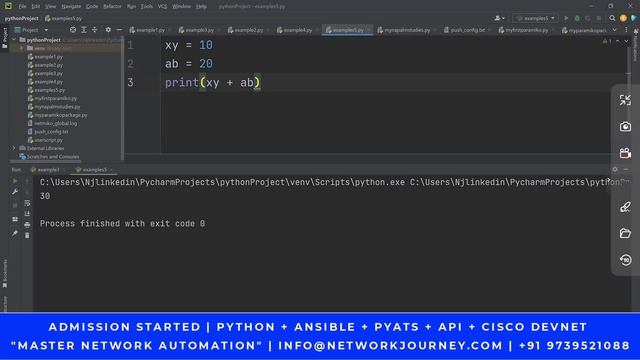Collapse the pythonProject root folder
The image size is (640, 360).
[x=14, y=40]
